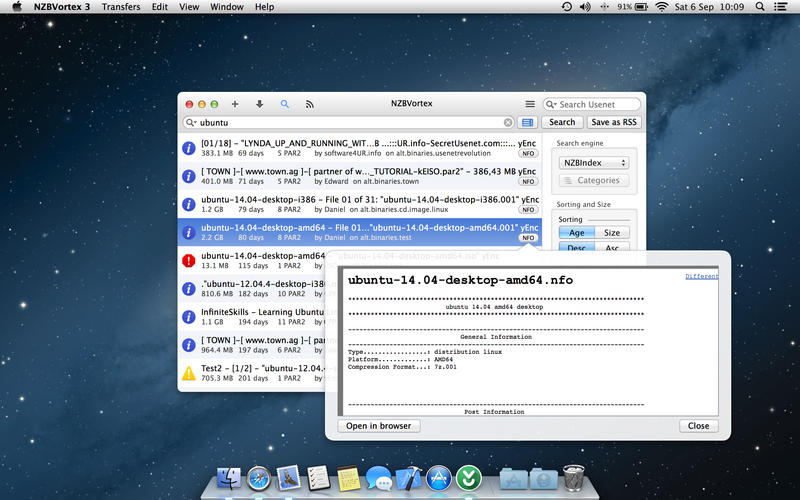Click the red error icon on the ubuntu-14.04-desktop-amd64 row

[x=189, y=261]
